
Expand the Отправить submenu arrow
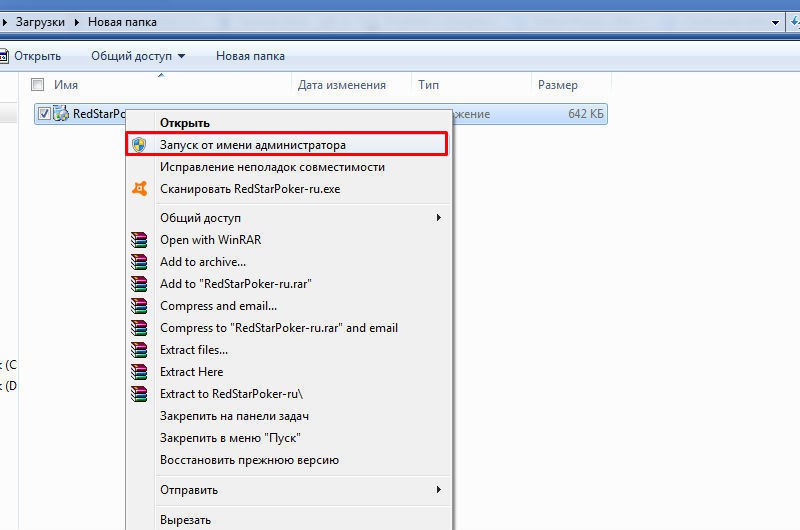(x=438, y=490)
